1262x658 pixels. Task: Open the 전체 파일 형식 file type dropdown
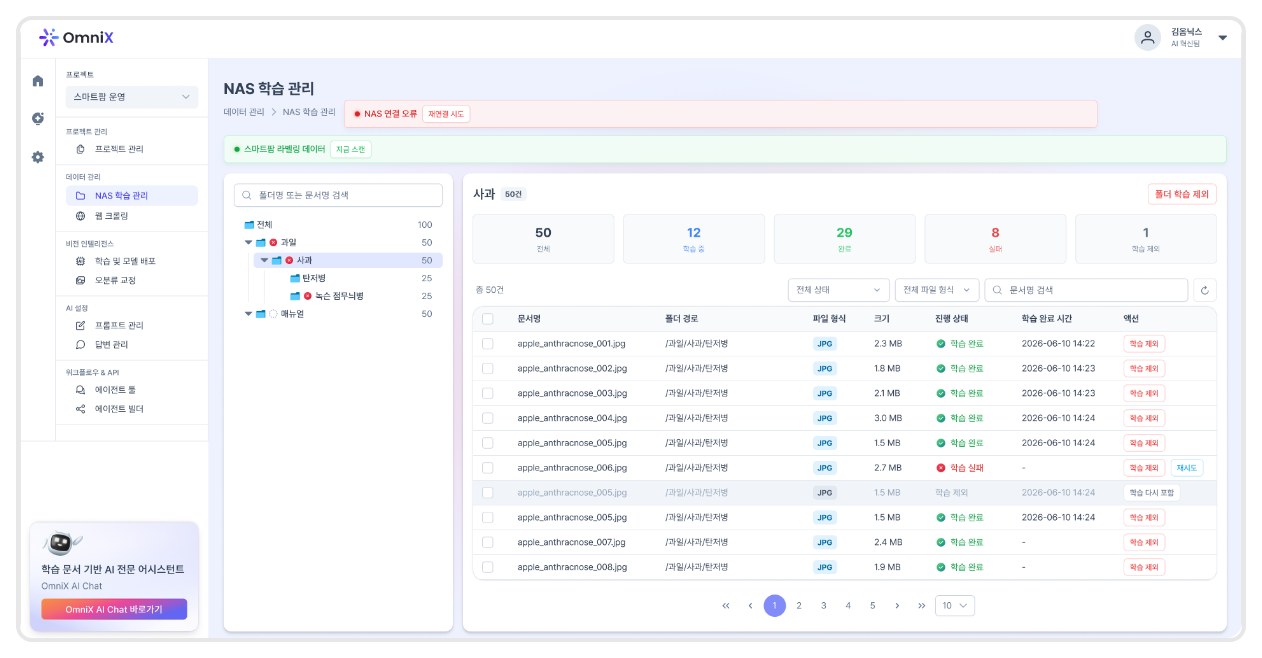tap(937, 290)
